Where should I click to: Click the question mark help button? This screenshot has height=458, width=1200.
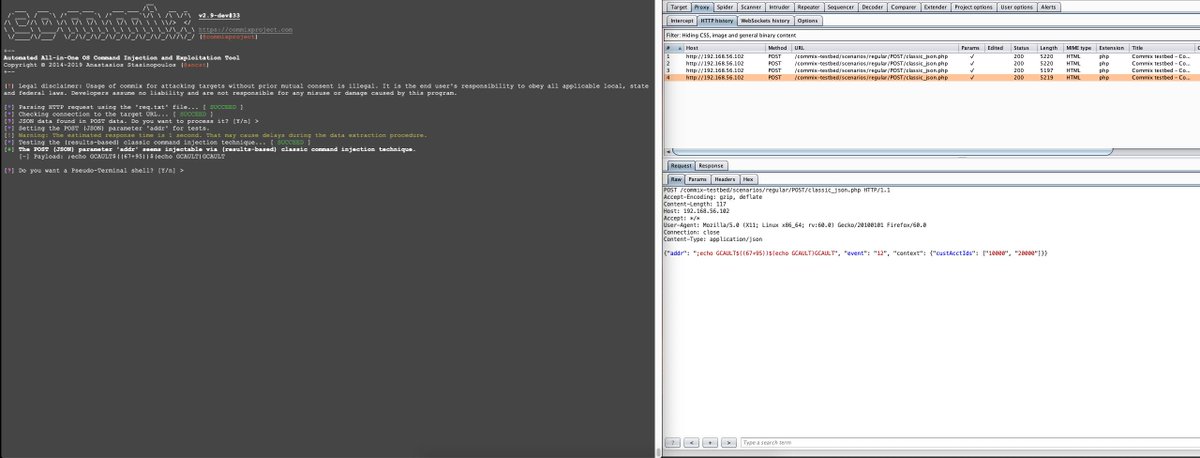[674, 441]
